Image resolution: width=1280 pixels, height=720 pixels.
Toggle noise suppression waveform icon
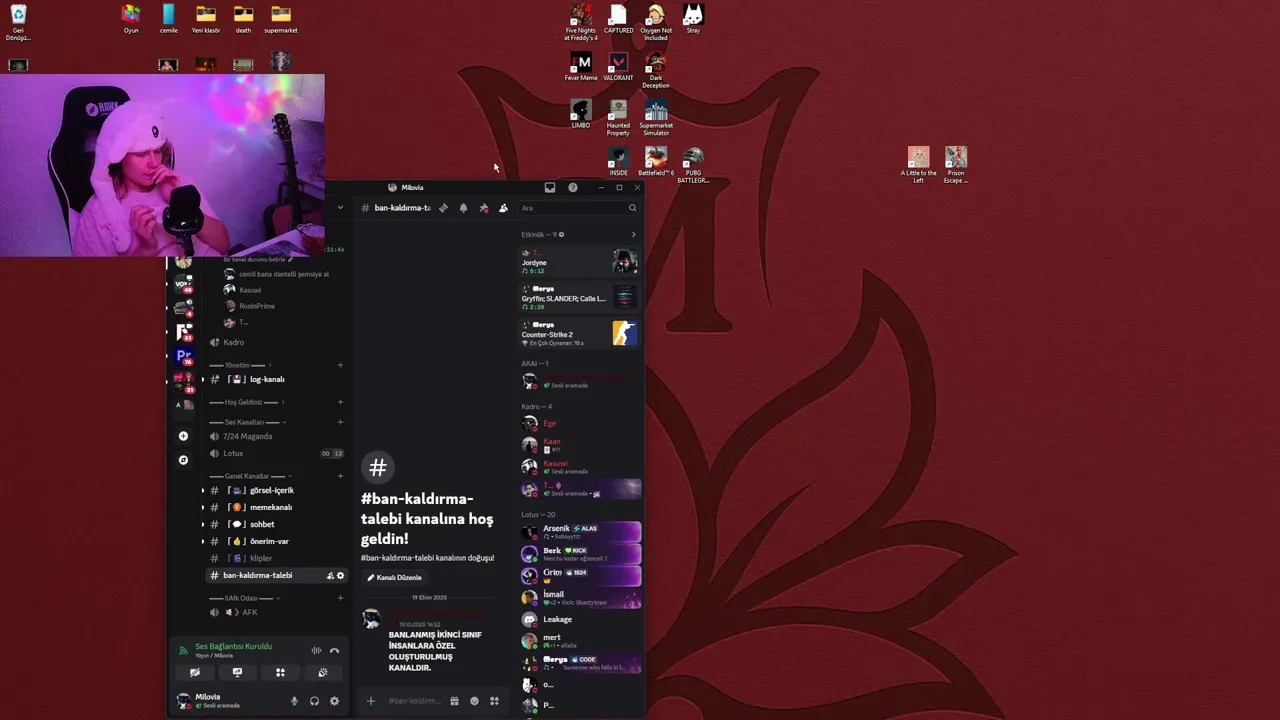pos(316,650)
